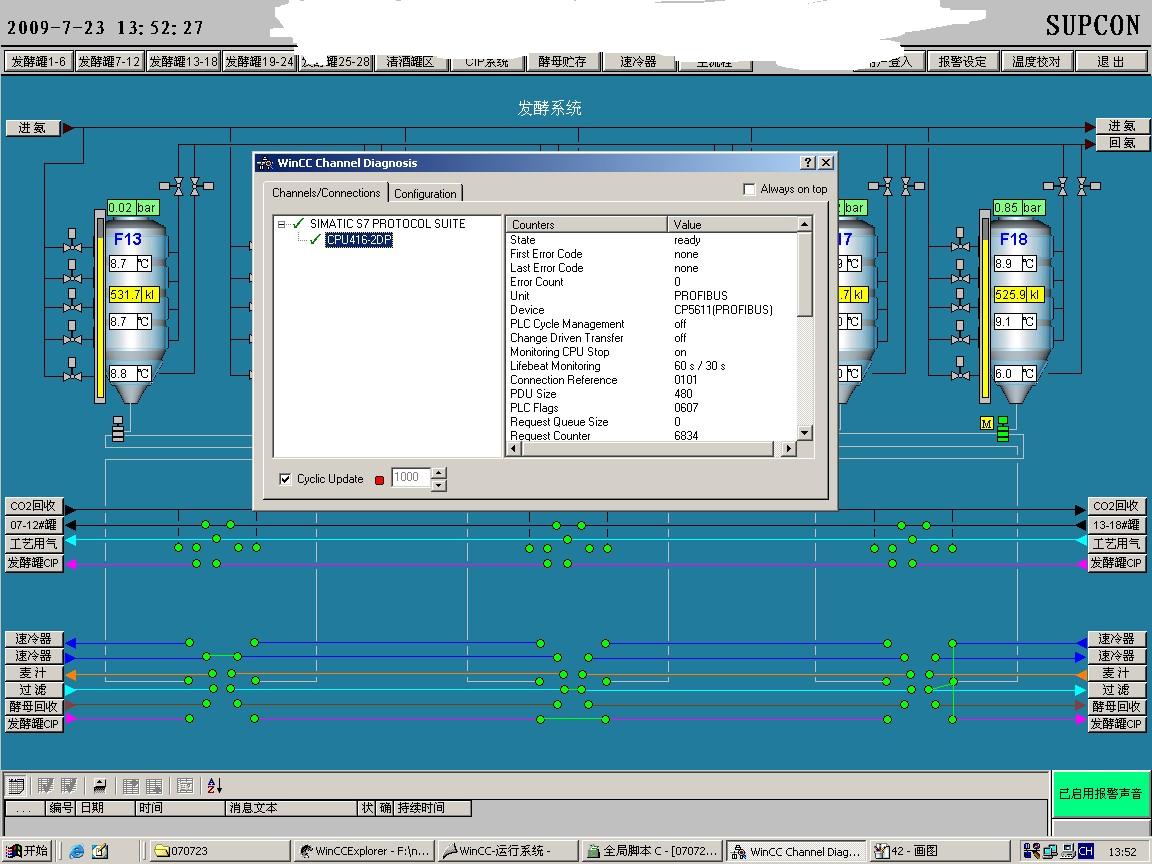Switch to the Configuration tab
This screenshot has width=1152, height=864.
pyautogui.click(x=425, y=193)
